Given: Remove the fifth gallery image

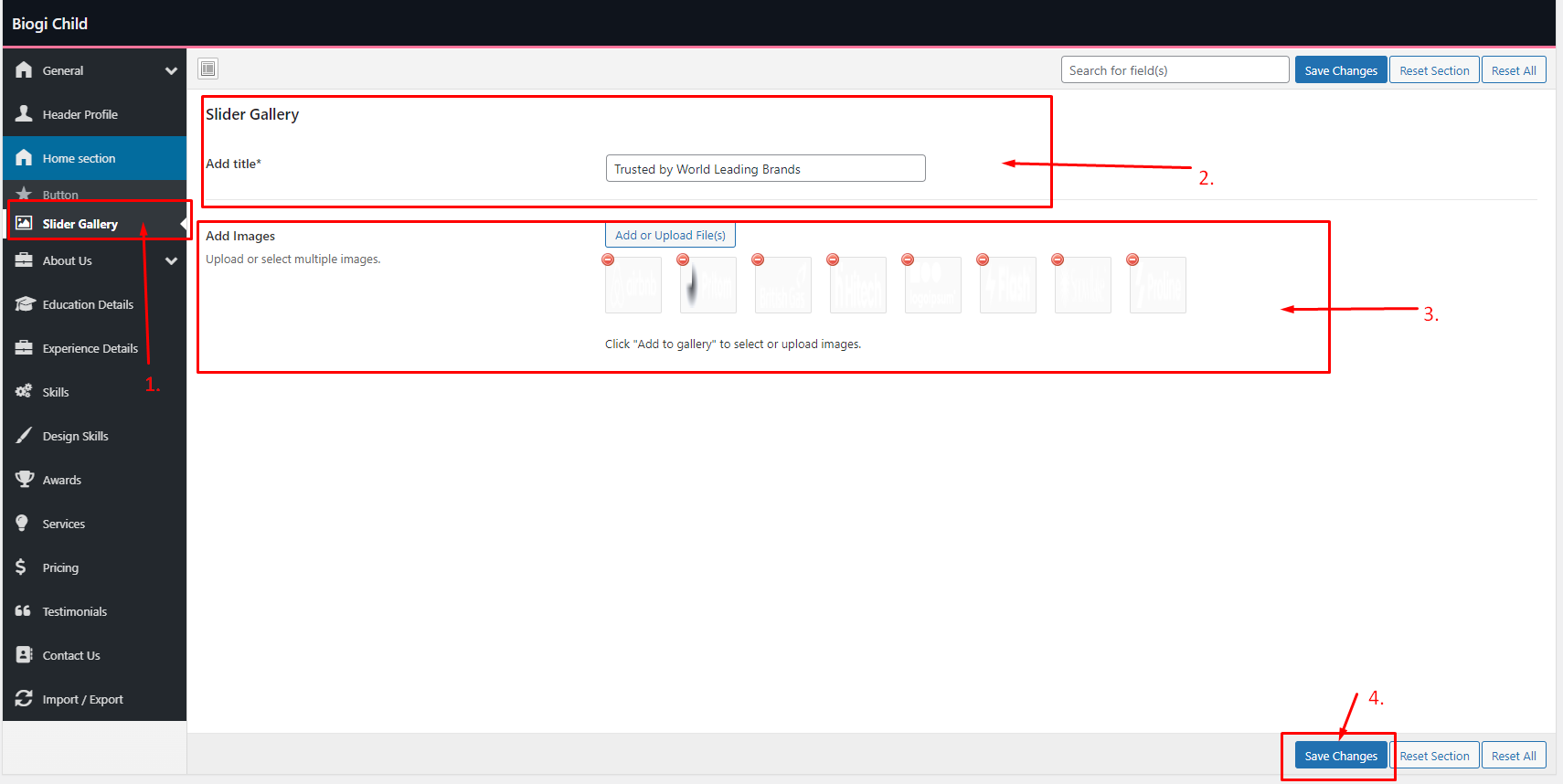Looking at the screenshot, I should (908, 260).
